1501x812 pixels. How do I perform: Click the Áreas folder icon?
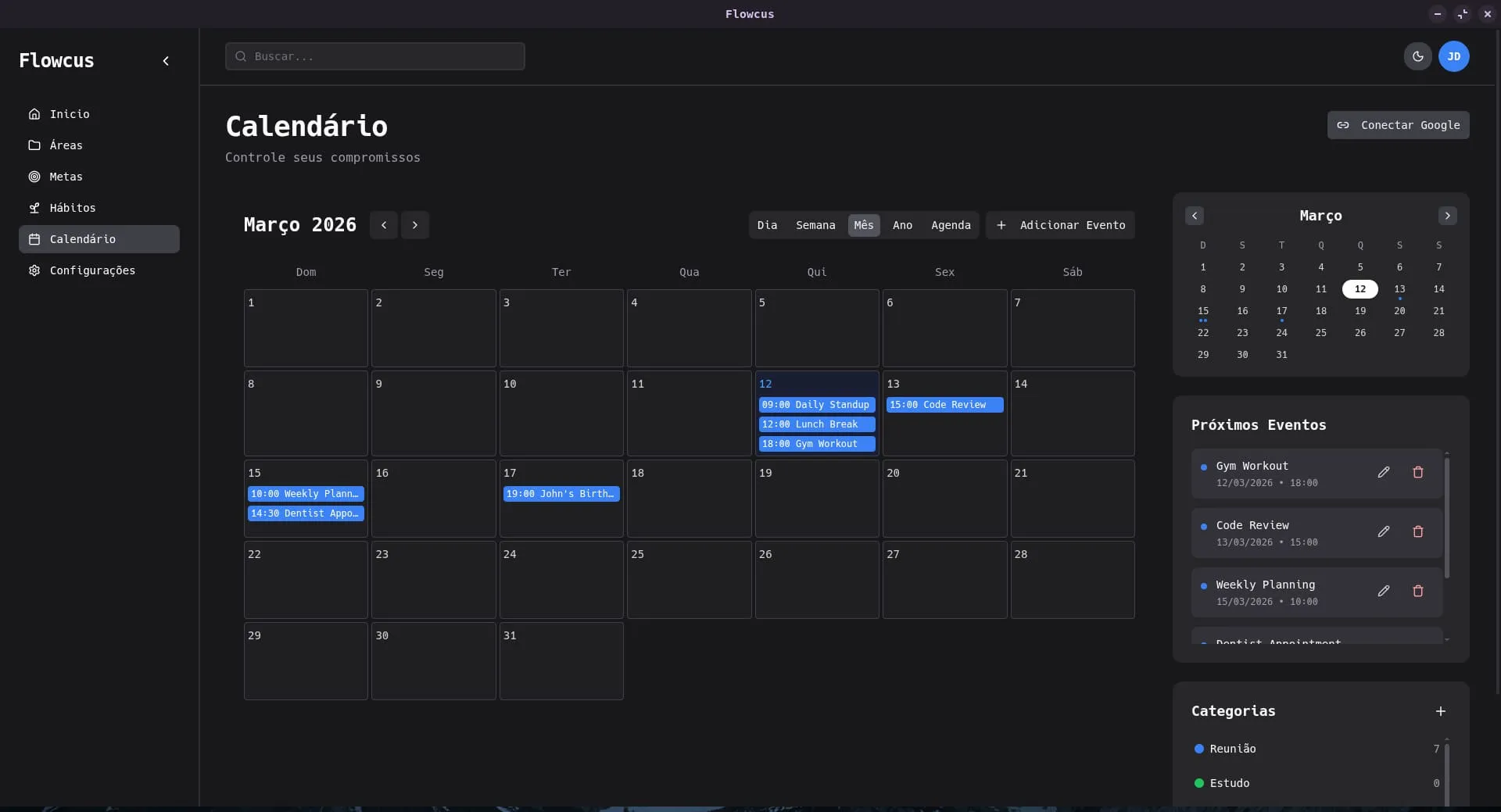pyautogui.click(x=34, y=145)
